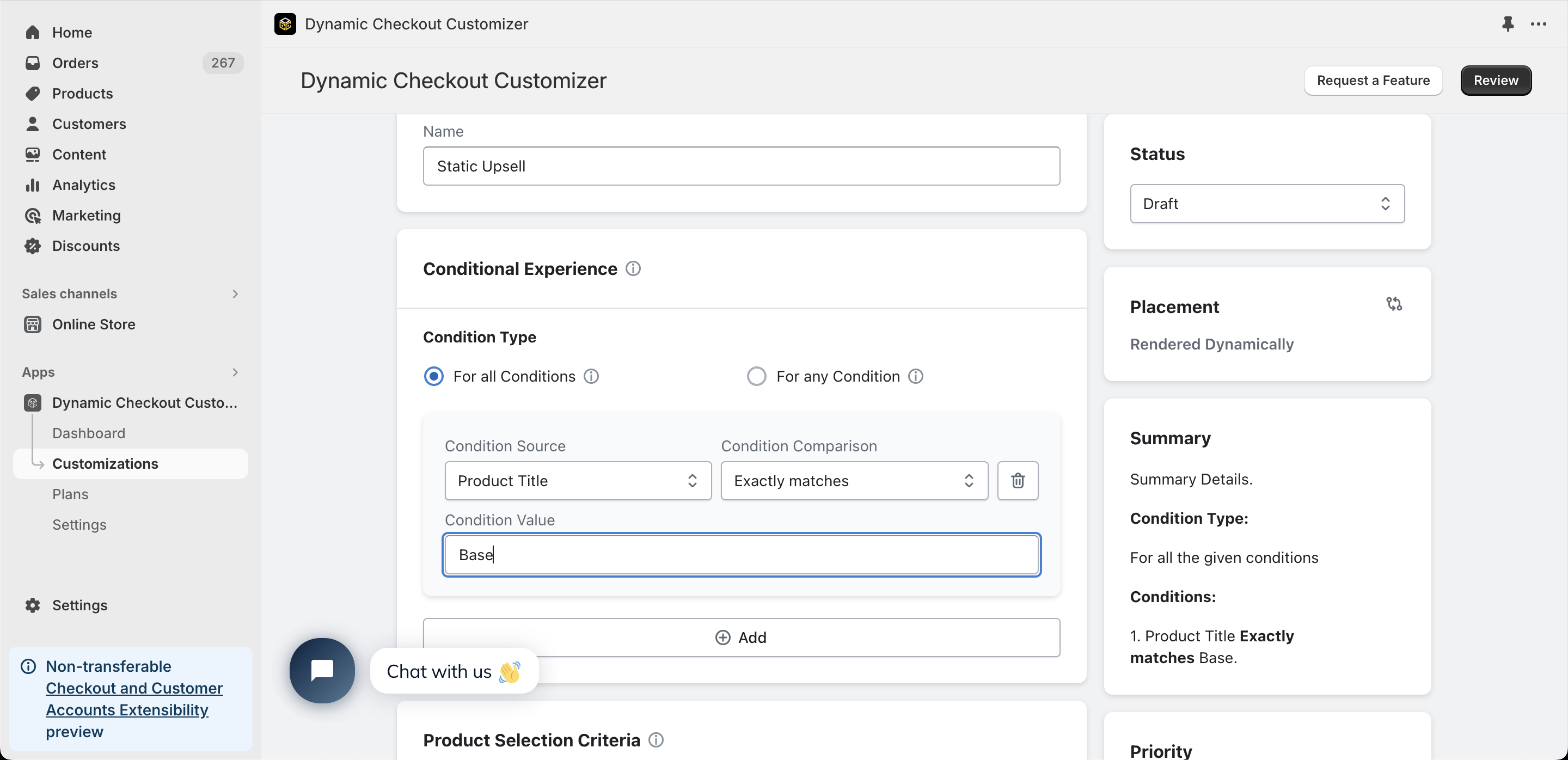
Task: Click the Review button
Action: coord(1496,81)
